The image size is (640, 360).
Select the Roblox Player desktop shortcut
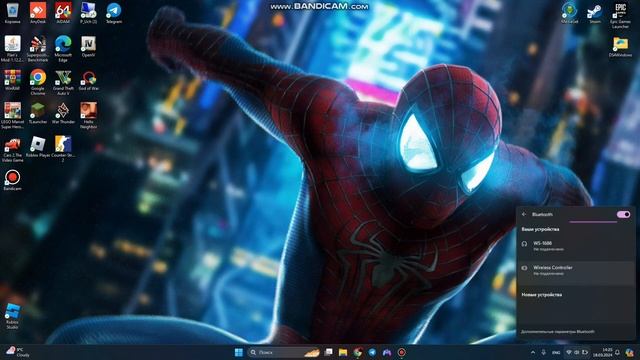click(x=38, y=147)
